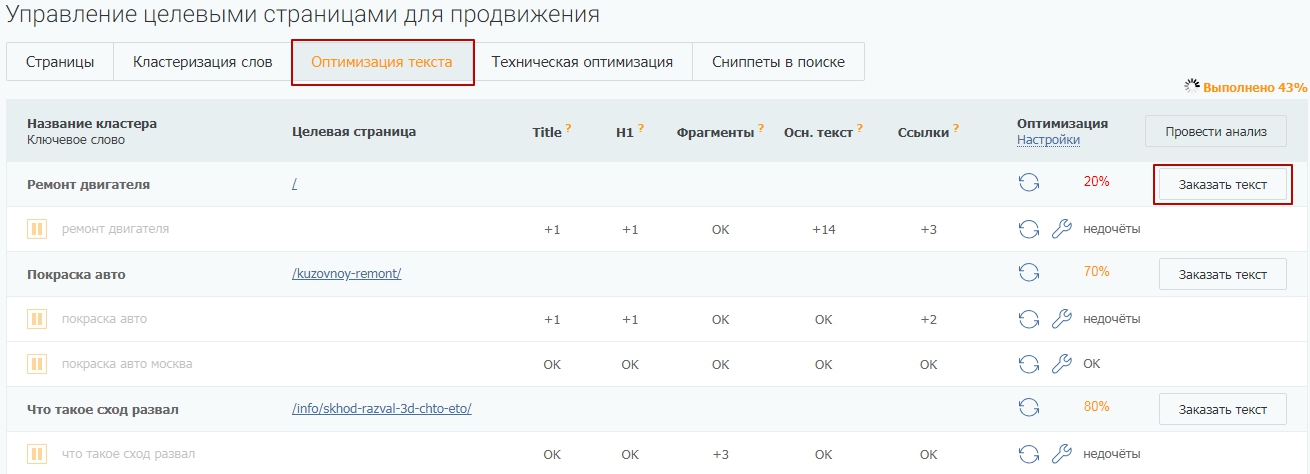Open the Сниппеты в поиске tab
The image size is (1310, 474).
(778, 62)
